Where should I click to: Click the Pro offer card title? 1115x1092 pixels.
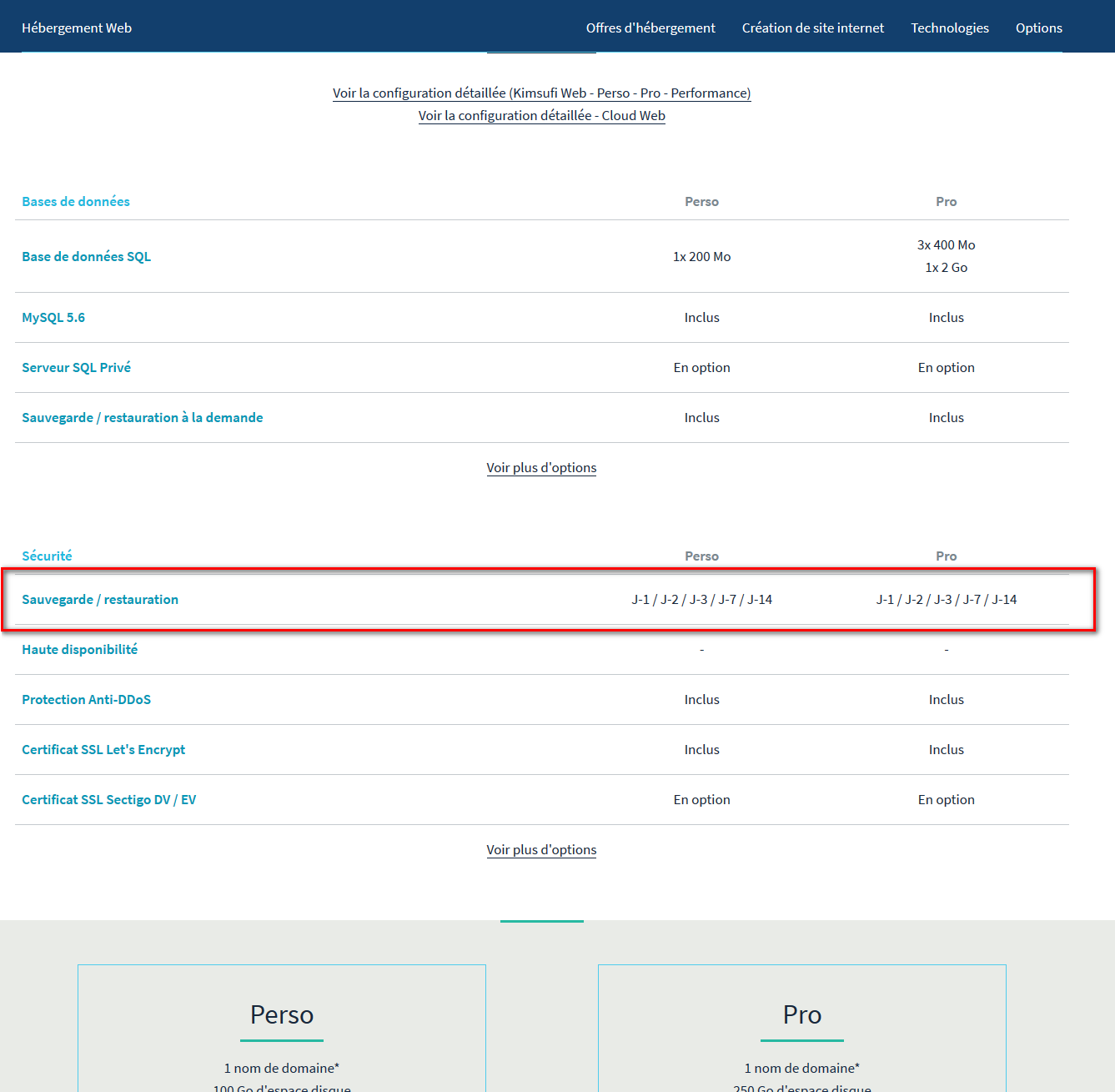pos(802,1014)
